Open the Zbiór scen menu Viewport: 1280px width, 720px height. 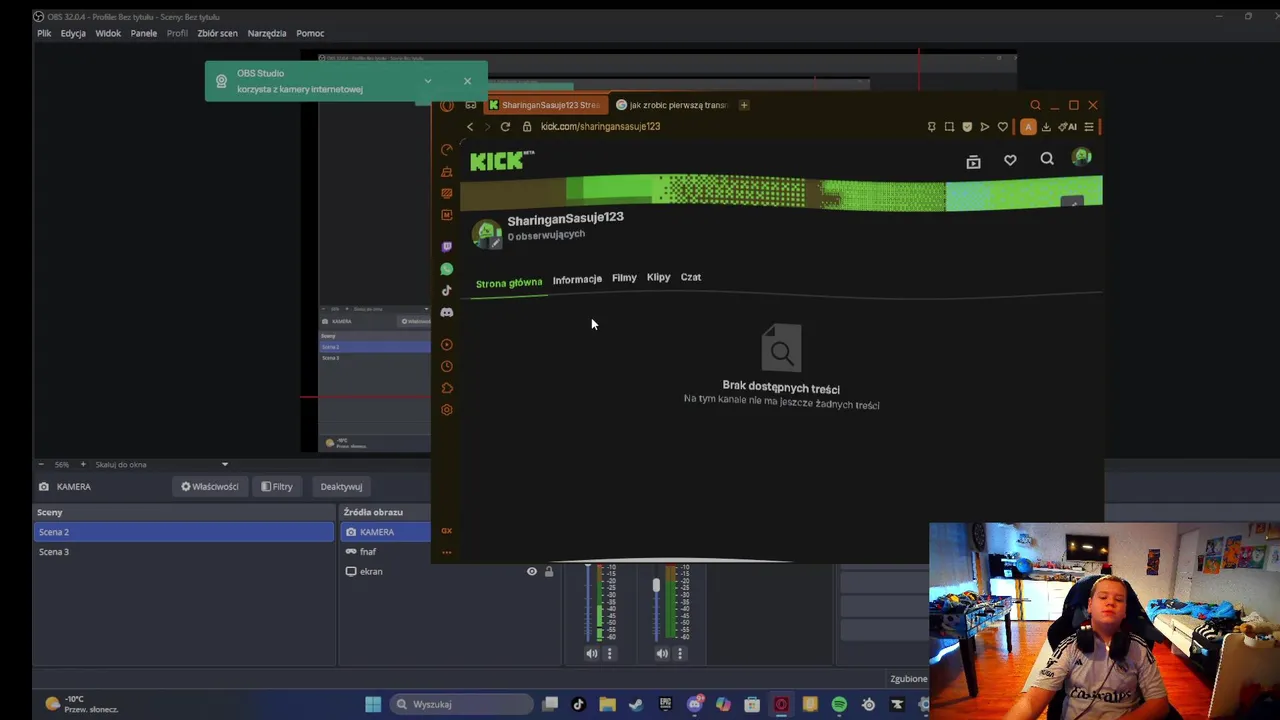tap(217, 33)
